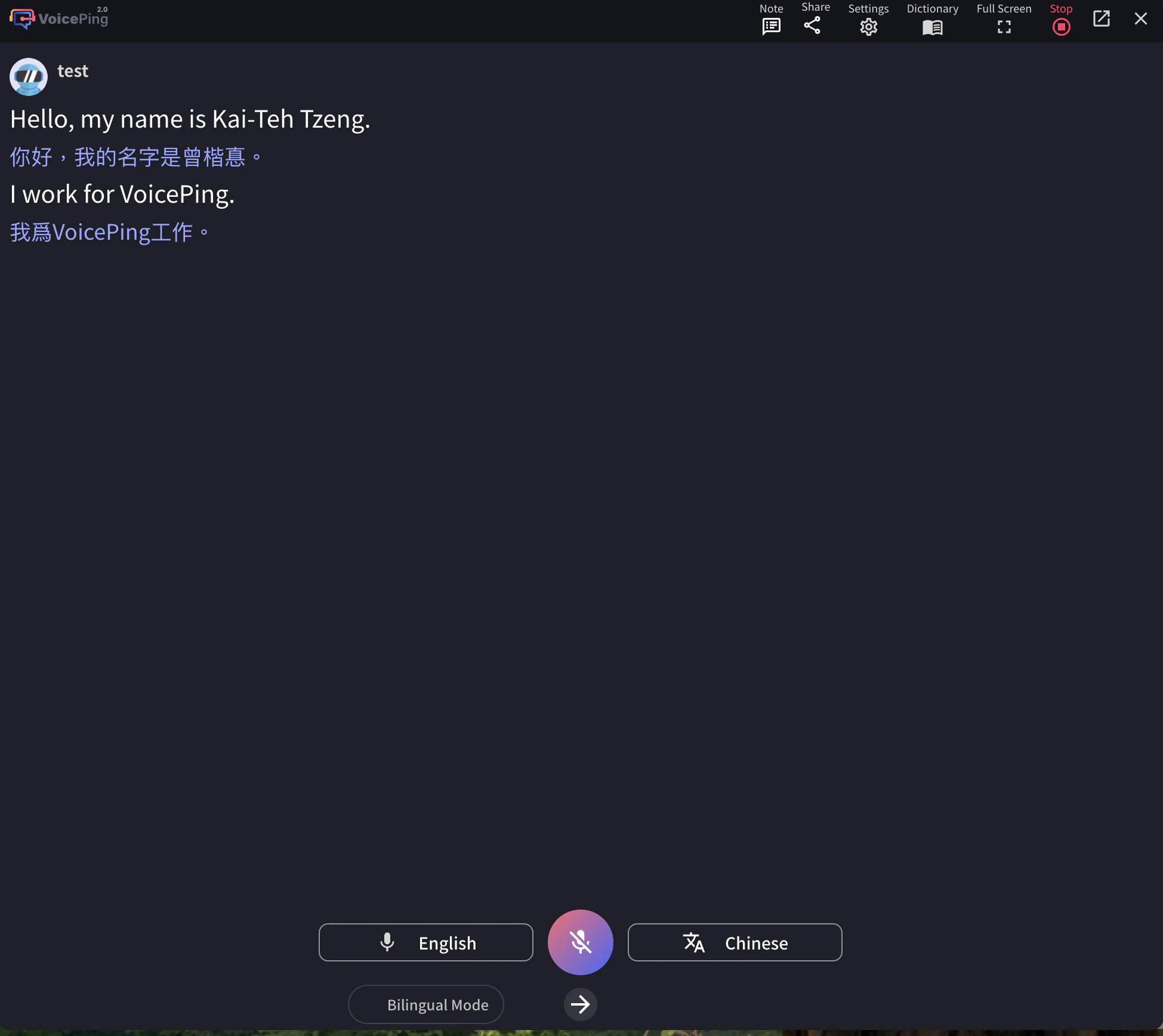Viewport: 1163px width, 1036px height.
Task: Select the Chinese translation '我爲VoicePing工作'
Action: tap(110, 232)
